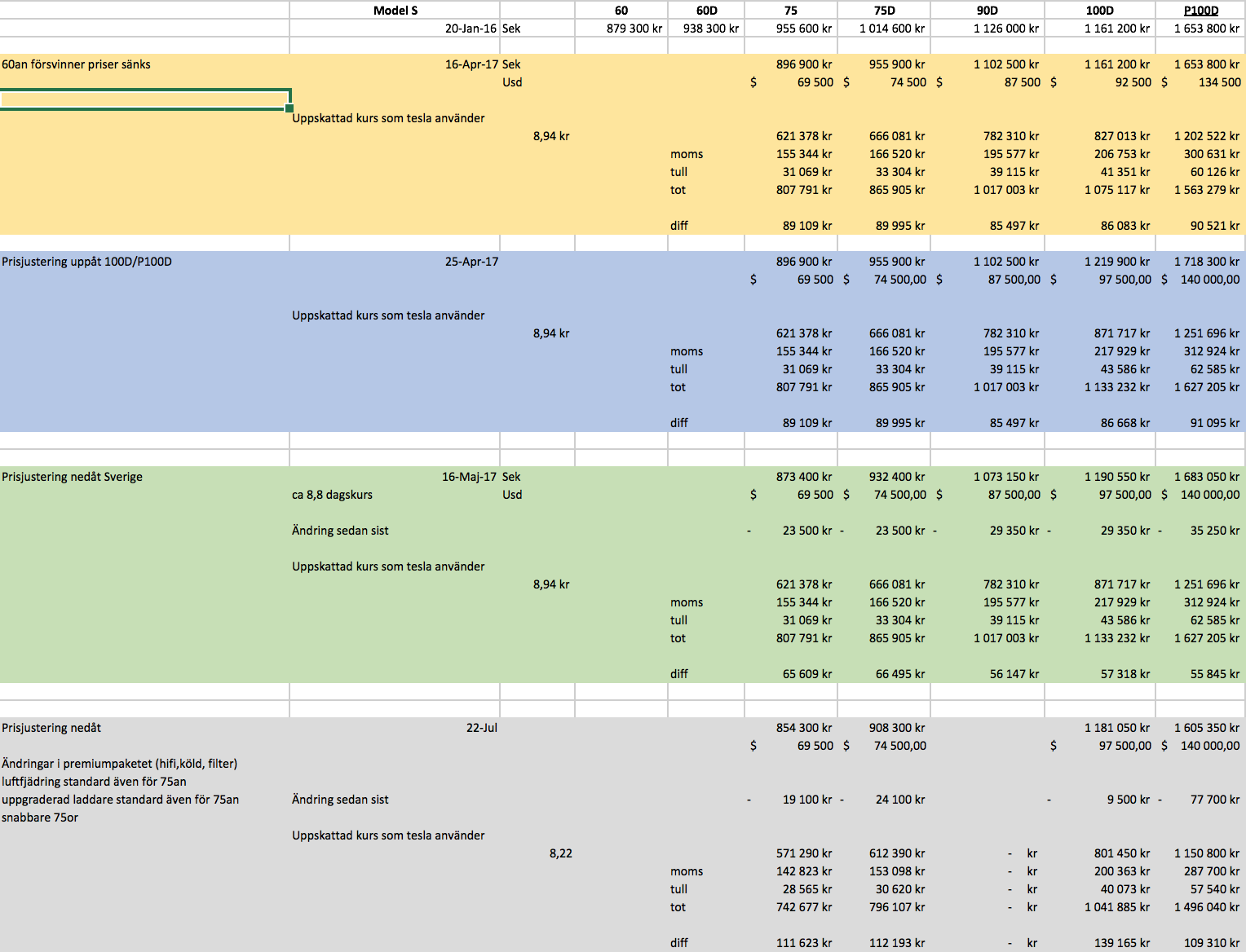Click the 'snabbare 75or' cell

pyautogui.click(x=40, y=818)
